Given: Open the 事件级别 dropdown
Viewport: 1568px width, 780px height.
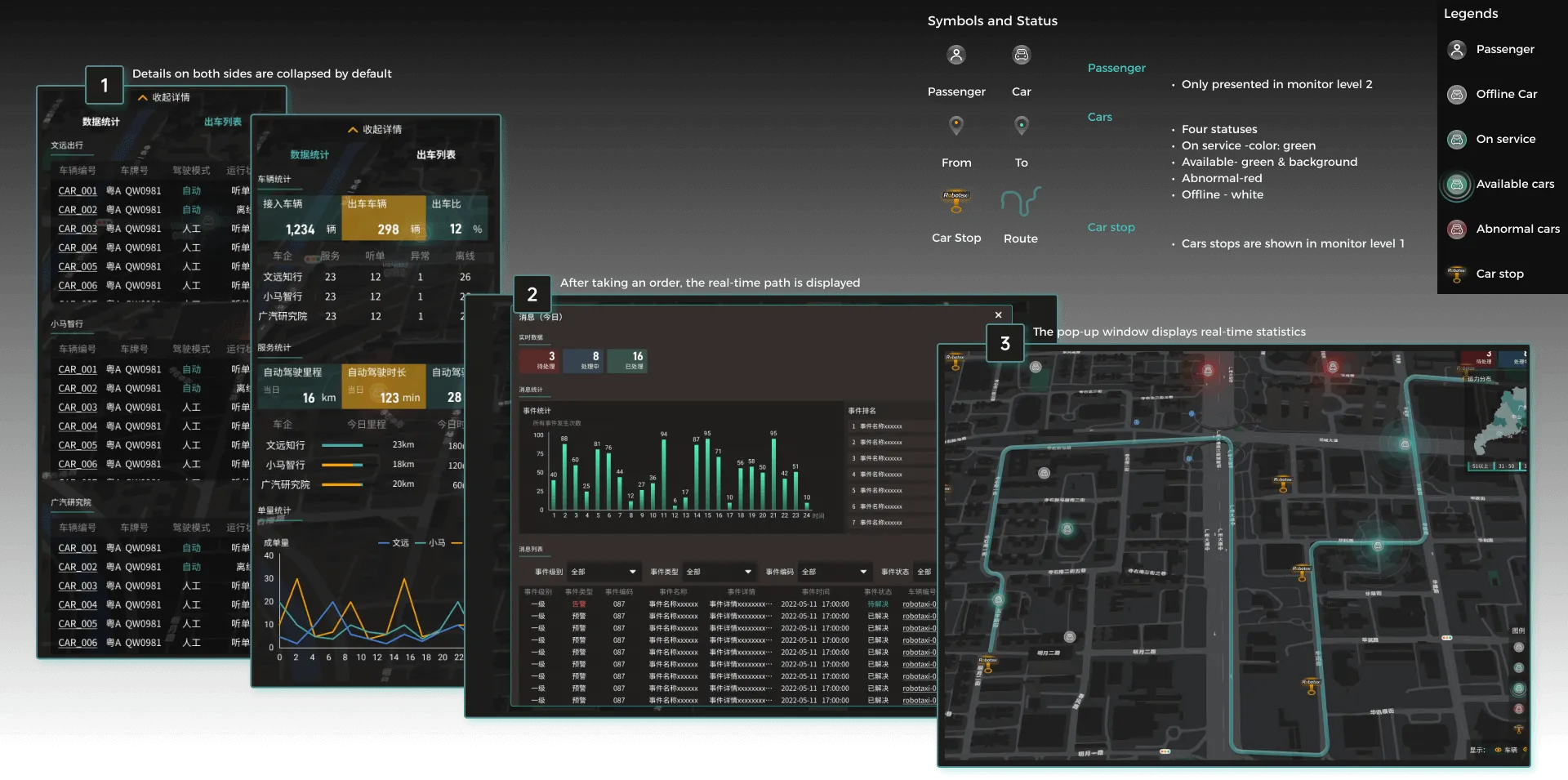Looking at the screenshot, I should coord(603,572).
